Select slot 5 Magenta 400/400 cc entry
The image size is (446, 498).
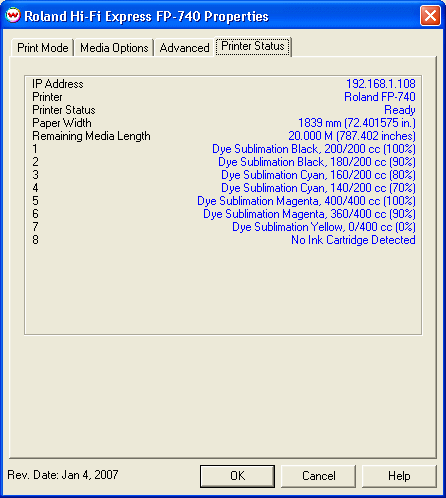tap(306, 201)
